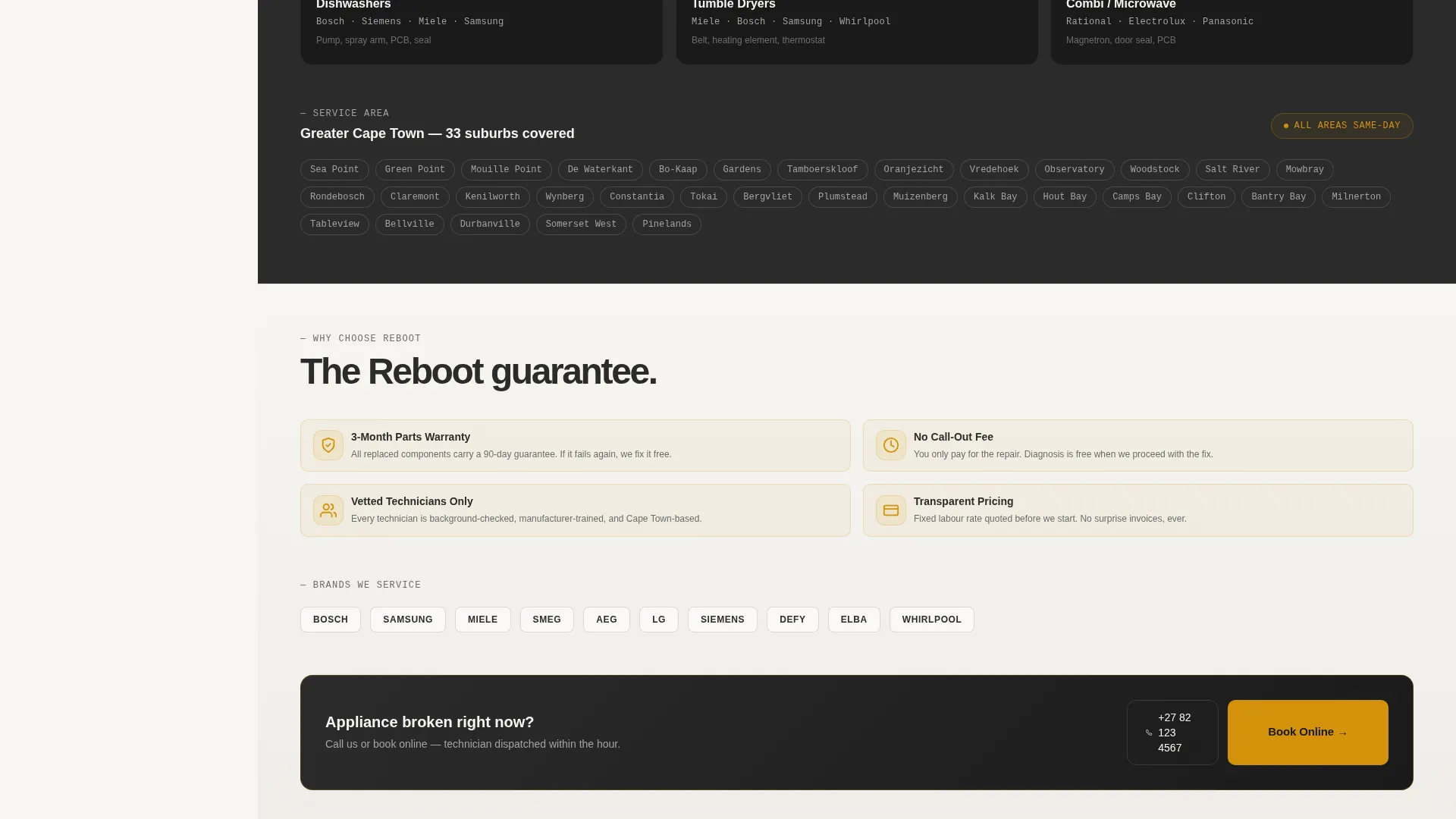Open the Dishwashers service card

click(482, 30)
